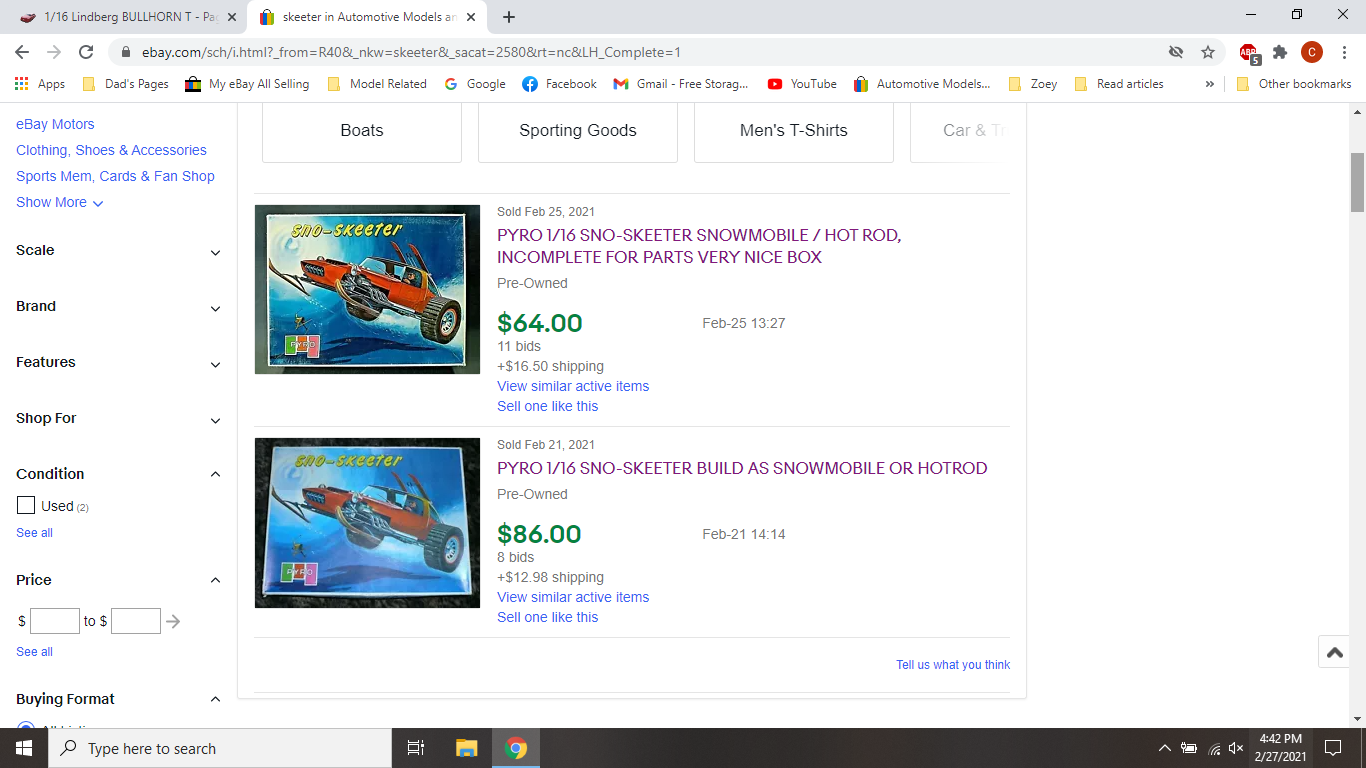Collapse the Buying Format filter
The height and width of the screenshot is (768, 1366).
tap(119, 699)
